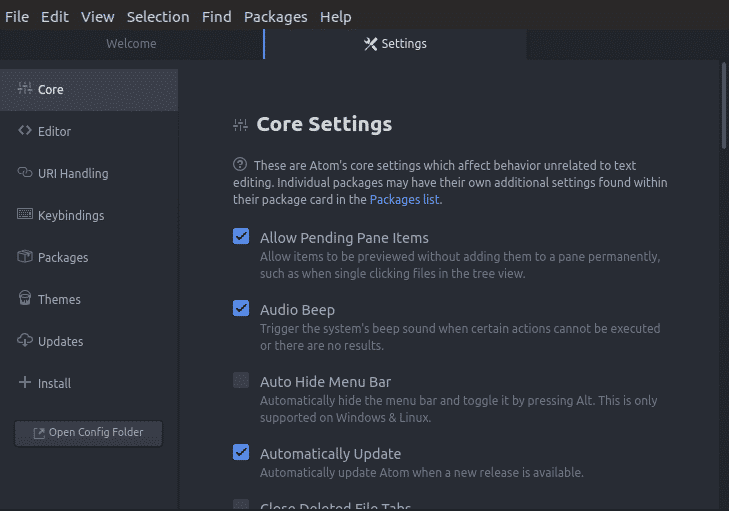Select Core in settings sidebar
The image size is (729, 511).
[89, 90]
